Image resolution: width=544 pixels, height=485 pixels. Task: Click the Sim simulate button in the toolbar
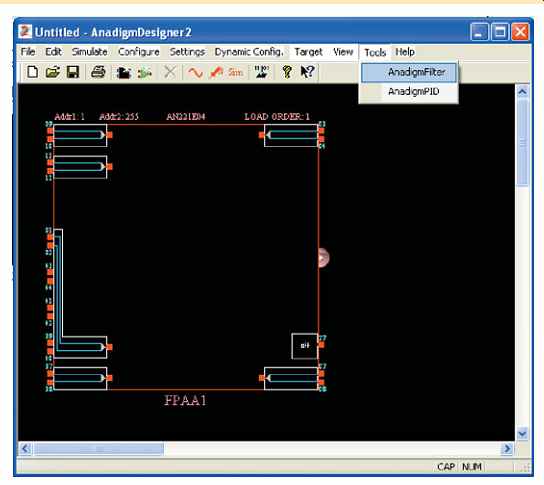[x=235, y=73]
